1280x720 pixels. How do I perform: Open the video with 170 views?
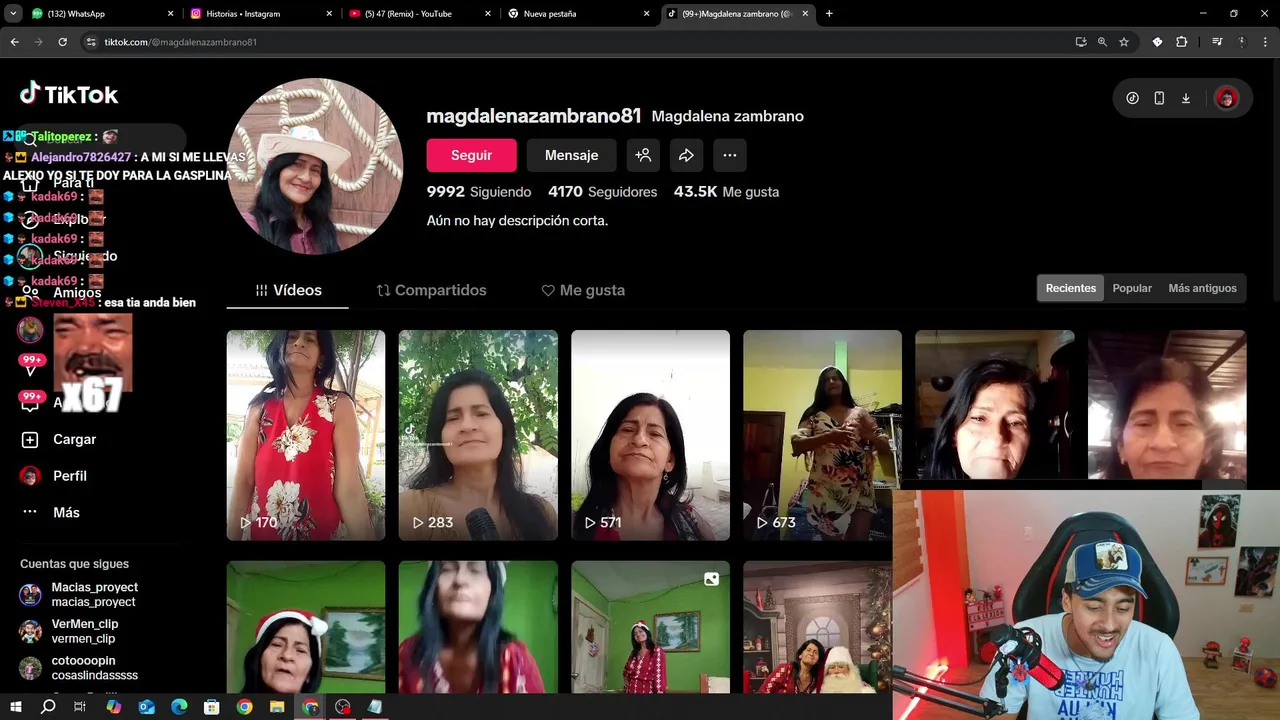(x=305, y=435)
